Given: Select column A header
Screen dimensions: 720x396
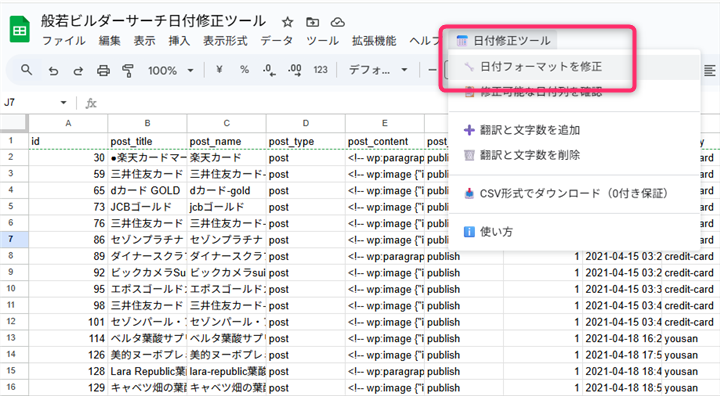Looking at the screenshot, I should tap(68, 123).
